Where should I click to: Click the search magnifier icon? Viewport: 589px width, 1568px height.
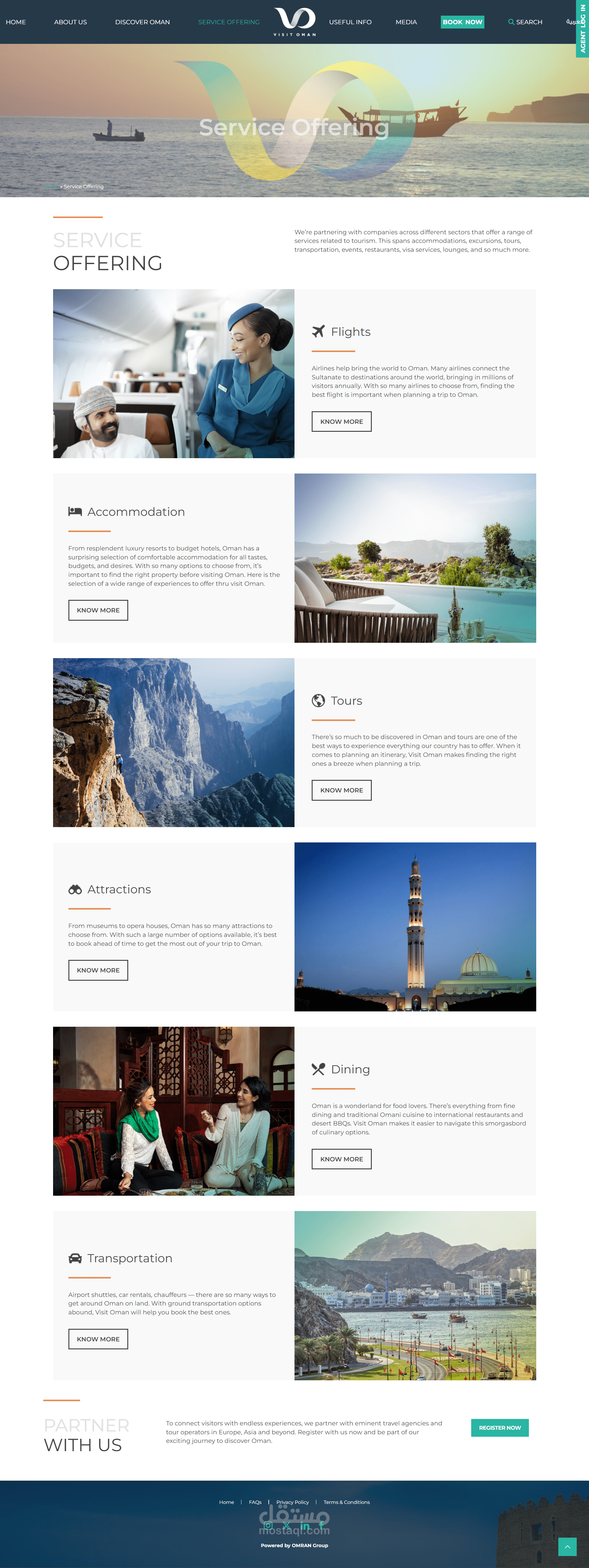point(511,22)
